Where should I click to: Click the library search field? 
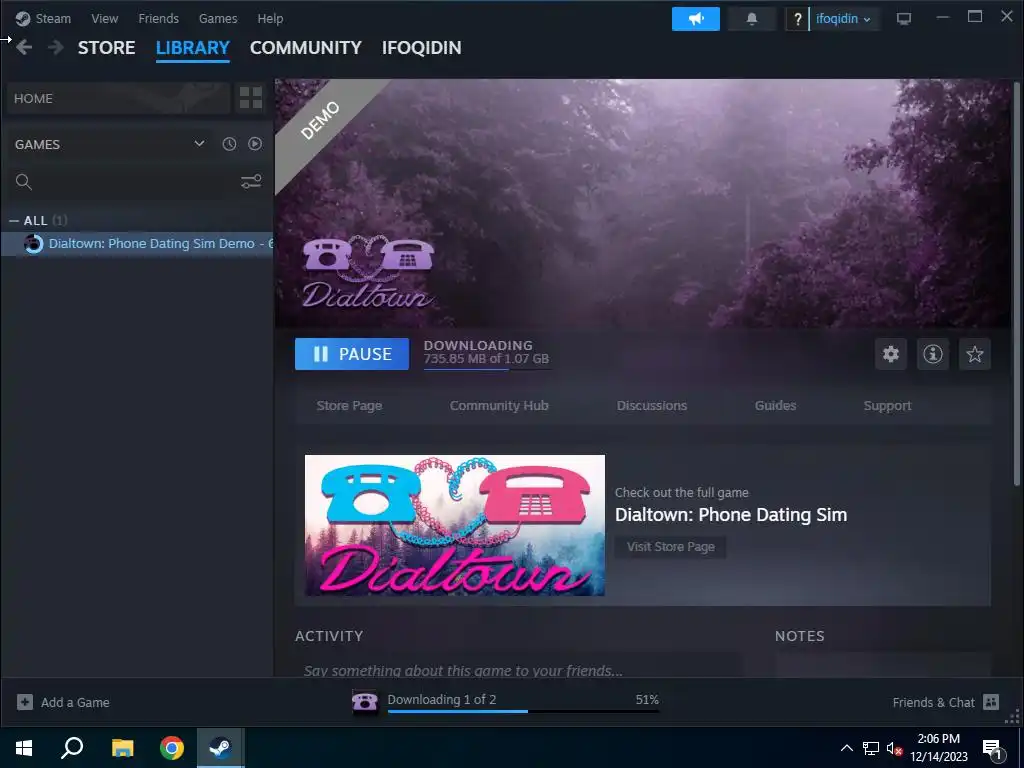point(136,182)
